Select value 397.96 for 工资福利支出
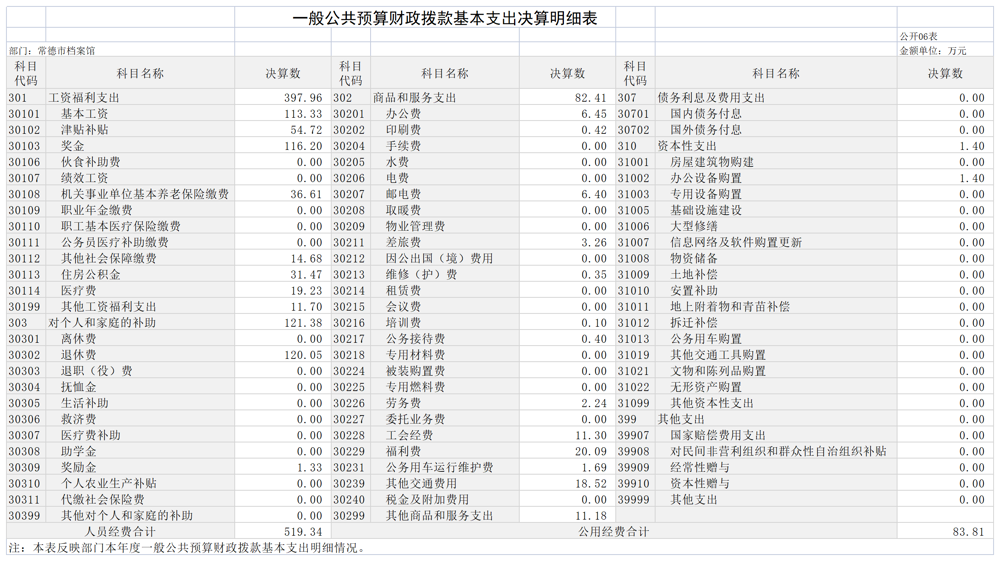The width and height of the screenshot is (1000, 561). point(303,98)
